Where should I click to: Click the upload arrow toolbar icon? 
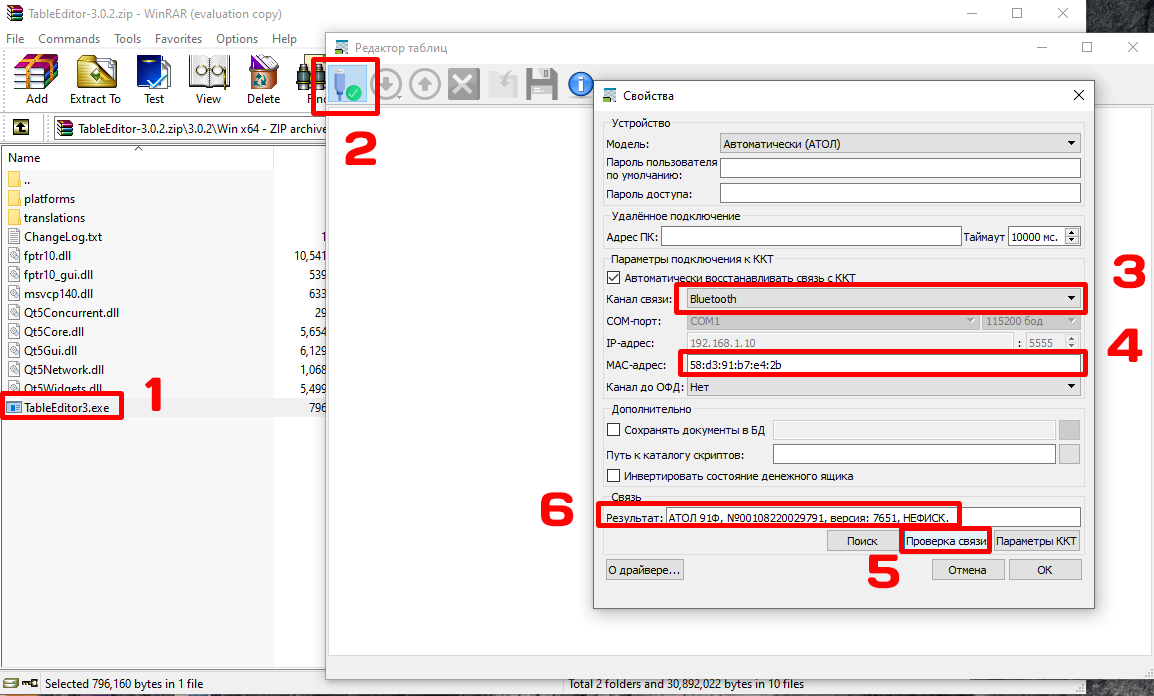pyautogui.click(x=426, y=85)
